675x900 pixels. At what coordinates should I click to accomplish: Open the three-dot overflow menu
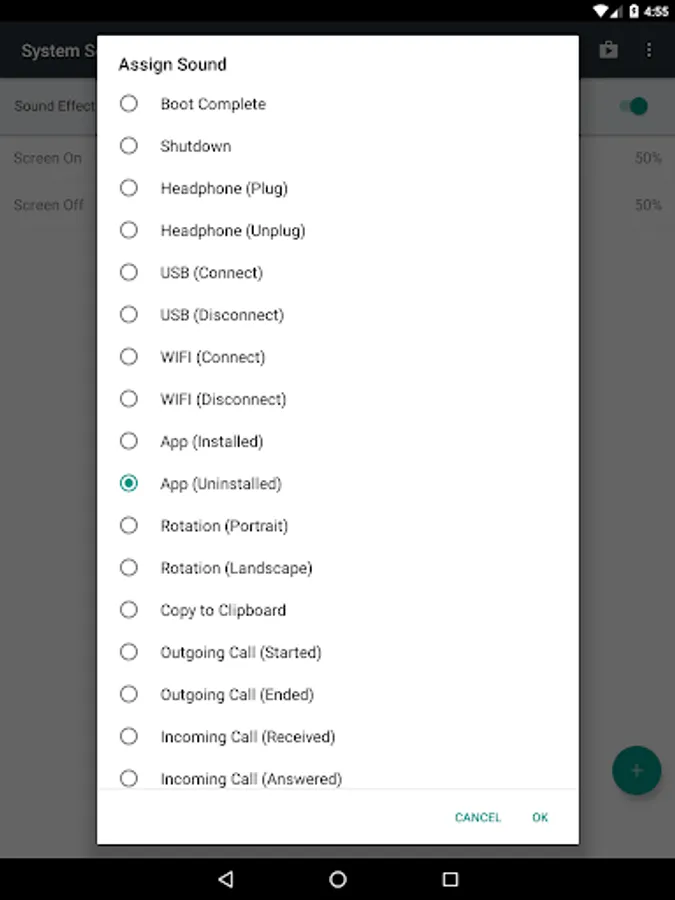649,50
